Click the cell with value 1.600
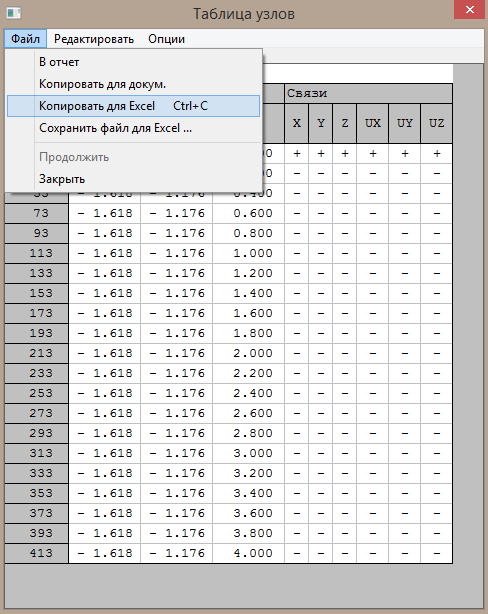This screenshot has width=488, height=614. point(248,313)
